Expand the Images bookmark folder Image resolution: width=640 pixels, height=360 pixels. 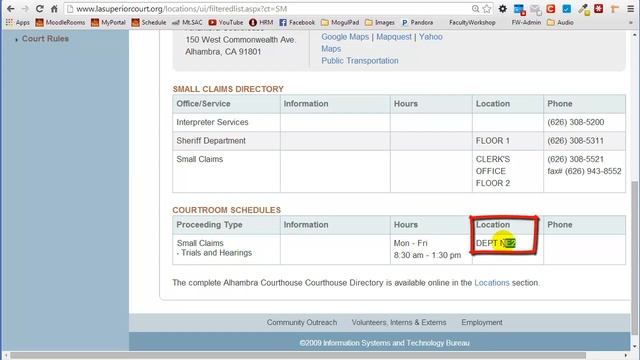pyautogui.click(x=380, y=22)
